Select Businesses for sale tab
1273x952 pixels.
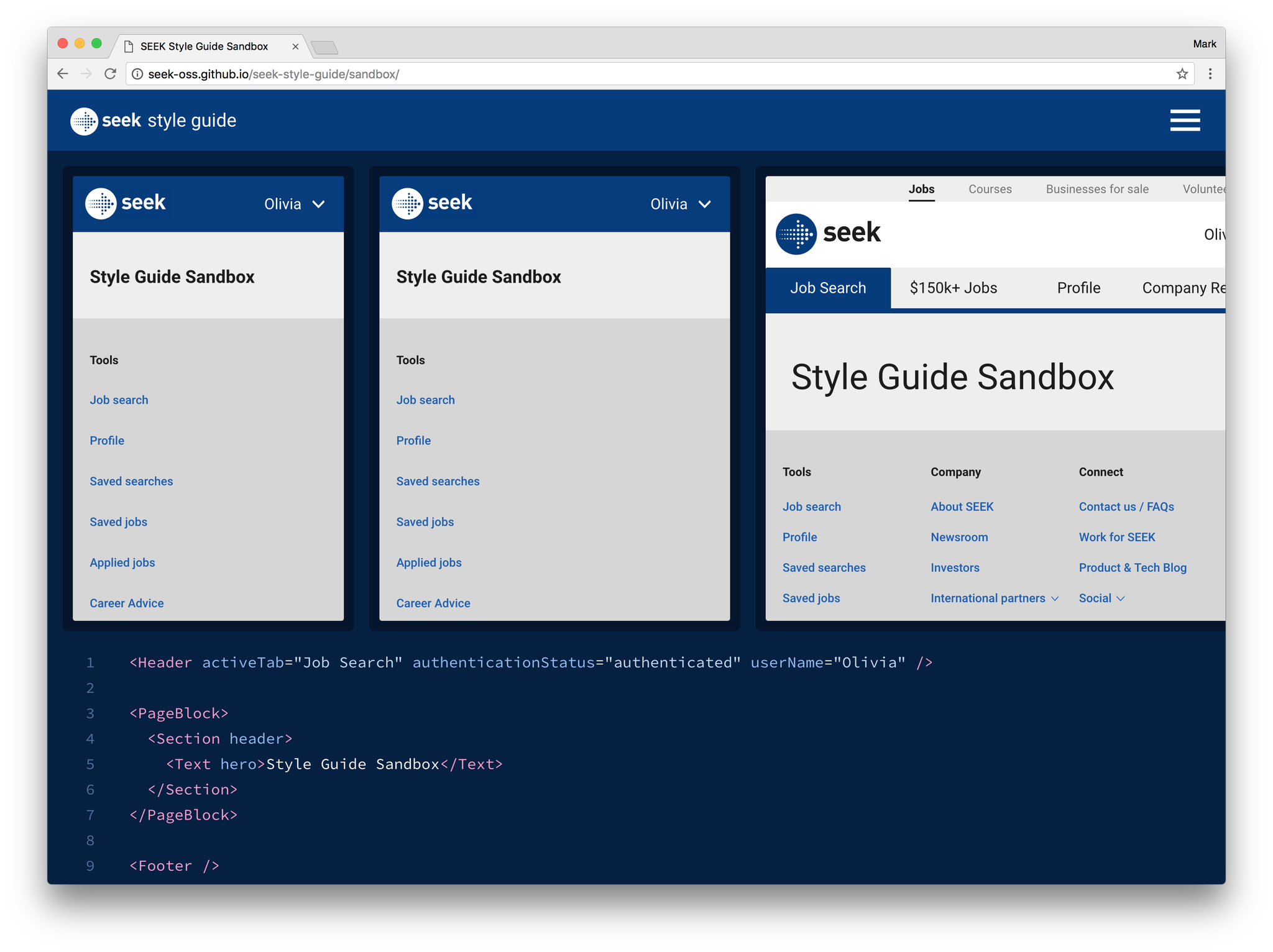[x=1097, y=189]
